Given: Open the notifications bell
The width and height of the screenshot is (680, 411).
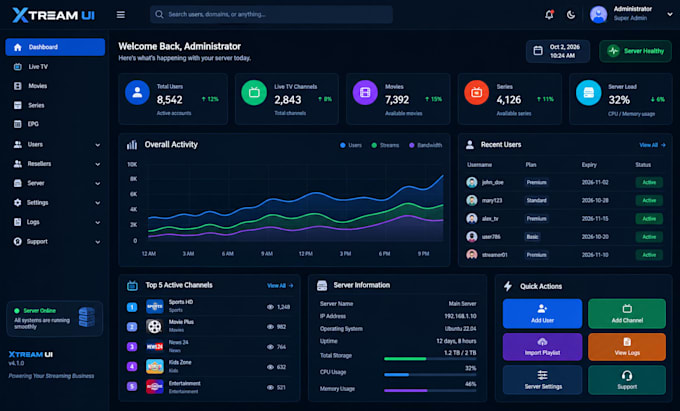Looking at the screenshot, I should coord(549,15).
